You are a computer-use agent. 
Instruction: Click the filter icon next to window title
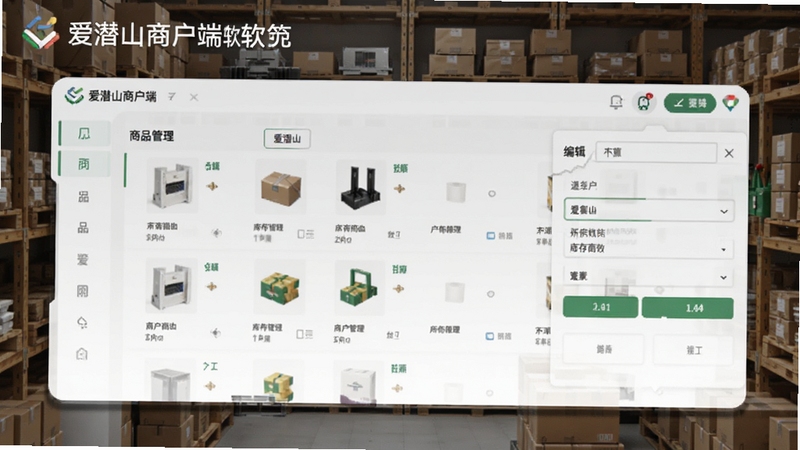click(x=172, y=96)
